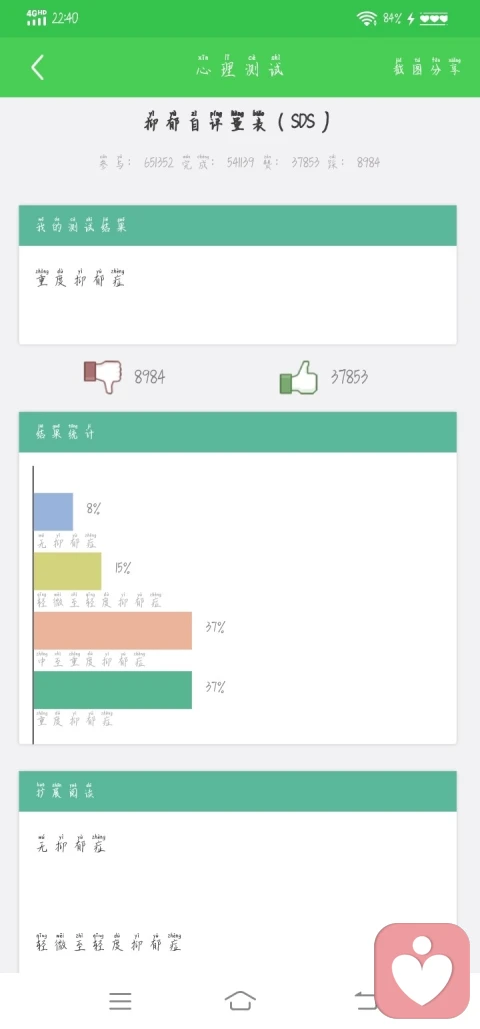
Task: Select the yellow 15% bar
Action: pyautogui.click(x=68, y=571)
